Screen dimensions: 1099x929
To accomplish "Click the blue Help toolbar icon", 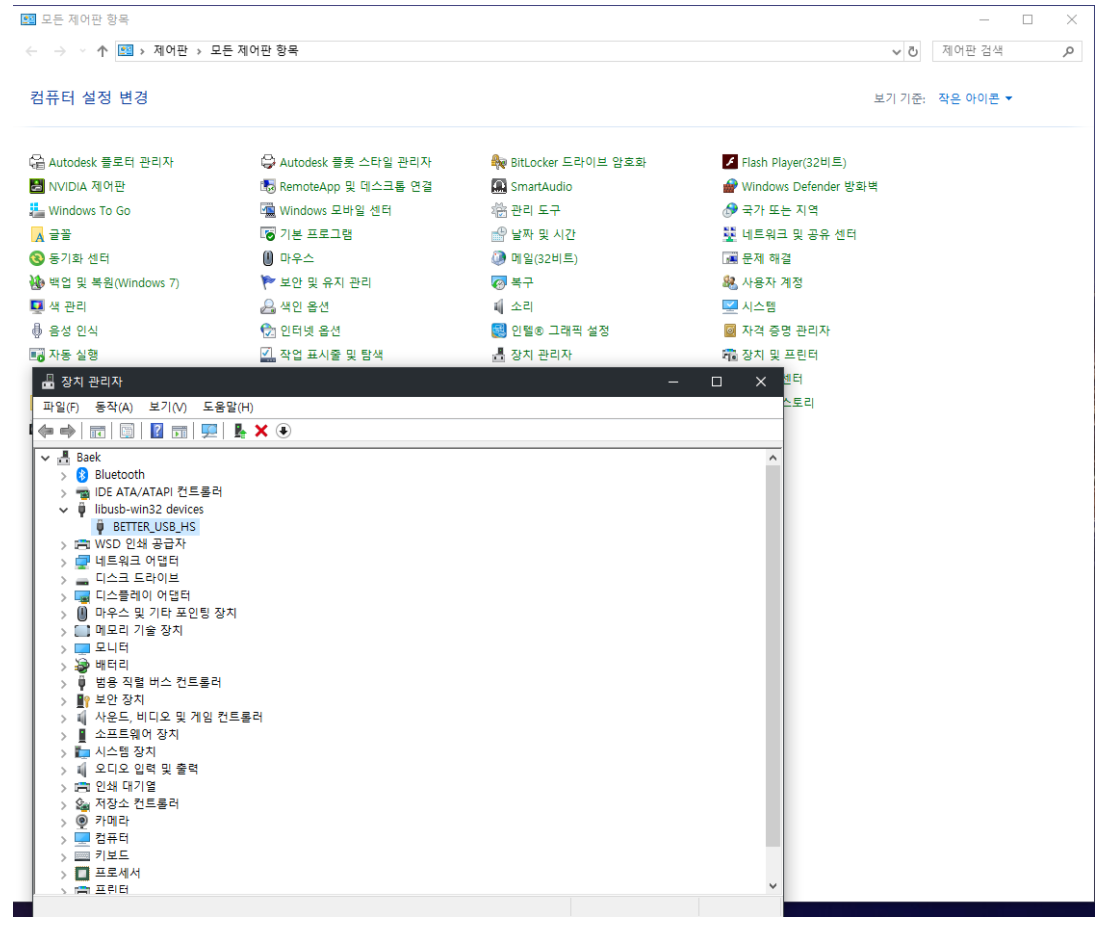I will point(157,431).
